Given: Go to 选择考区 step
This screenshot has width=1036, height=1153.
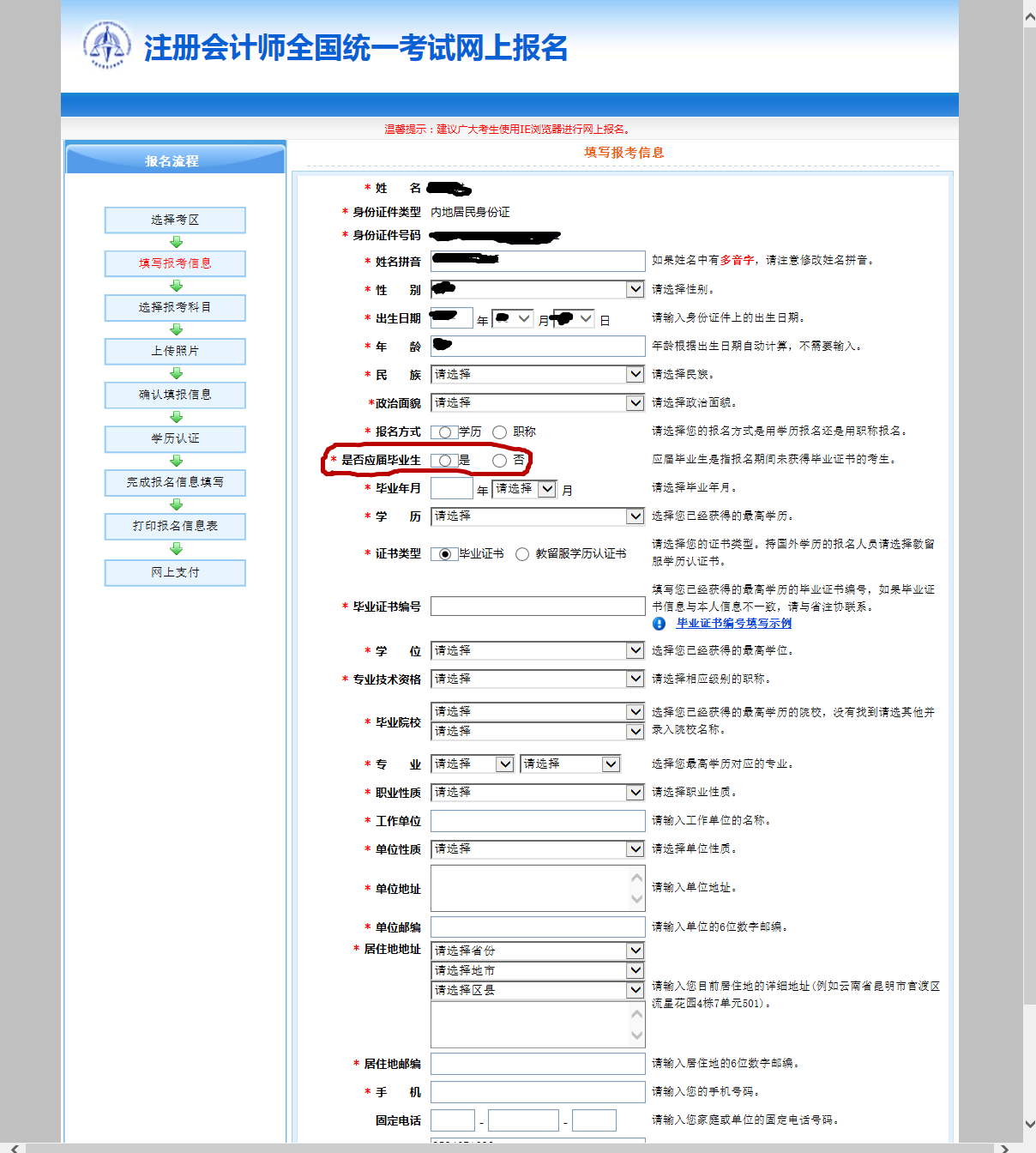Looking at the screenshot, I should tap(175, 220).
